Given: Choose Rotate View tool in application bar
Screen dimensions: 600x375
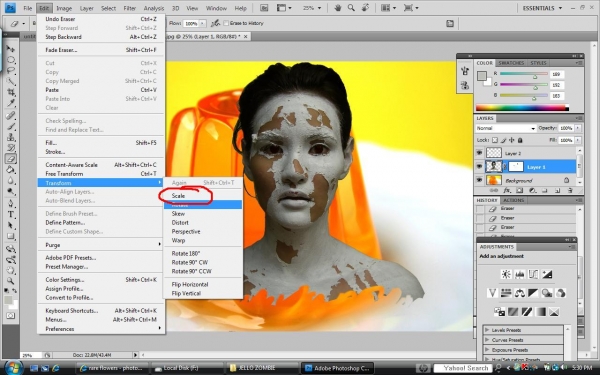Looking at the screenshot, I should (365, 8).
